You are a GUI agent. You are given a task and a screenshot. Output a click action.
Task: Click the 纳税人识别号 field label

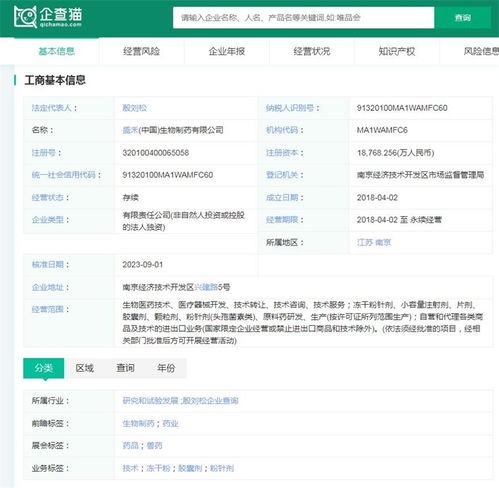point(290,108)
